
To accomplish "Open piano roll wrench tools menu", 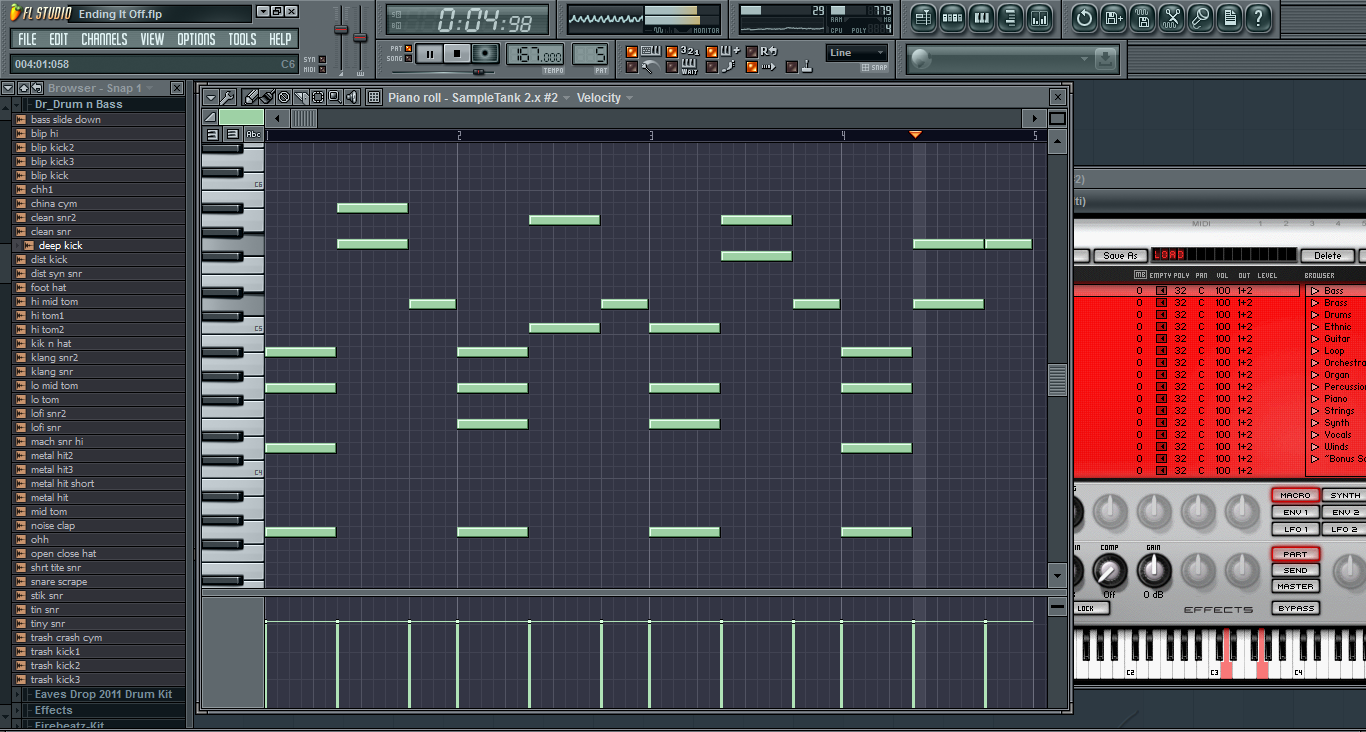I will point(227,97).
